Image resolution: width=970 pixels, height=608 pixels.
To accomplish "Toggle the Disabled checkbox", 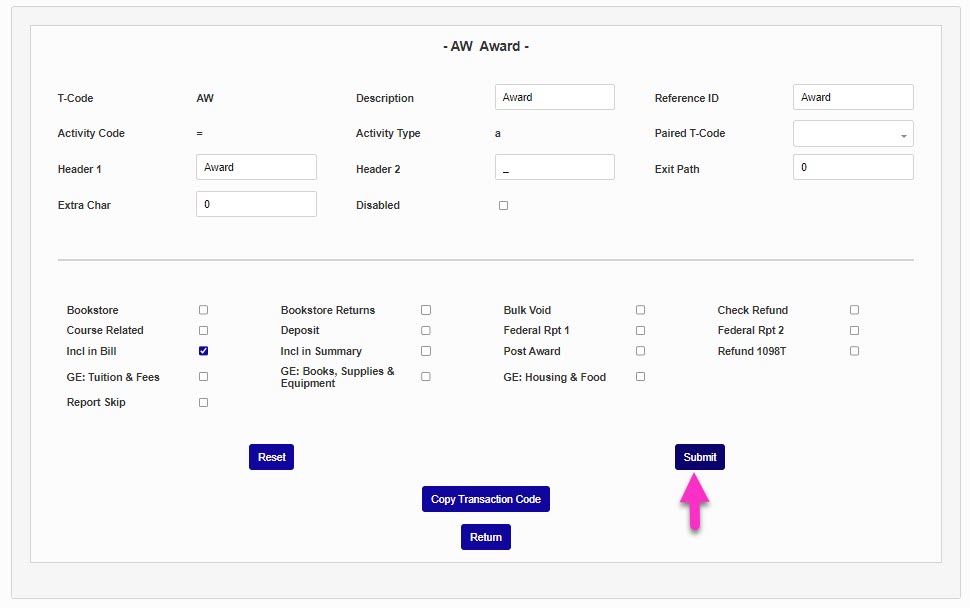I will pos(503,206).
